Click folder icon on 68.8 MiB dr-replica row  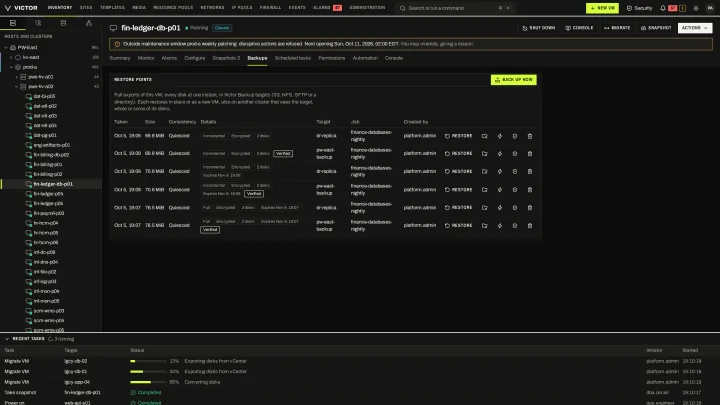click(484, 136)
